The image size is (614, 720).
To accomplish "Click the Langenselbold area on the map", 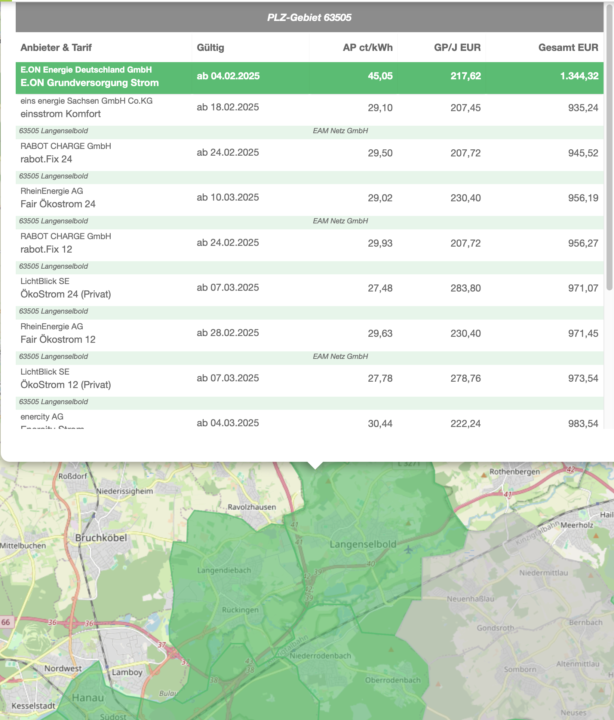I will coord(363,544).
